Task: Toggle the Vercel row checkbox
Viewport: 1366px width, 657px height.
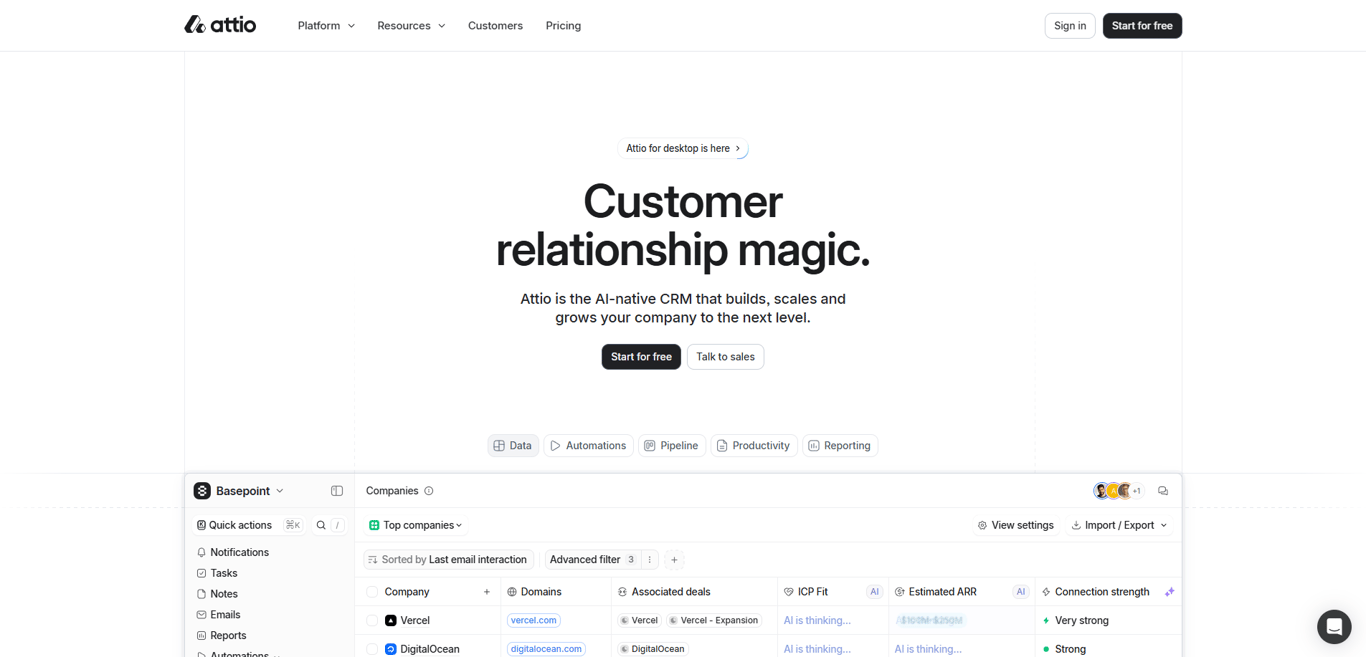Action: [372, 621]
